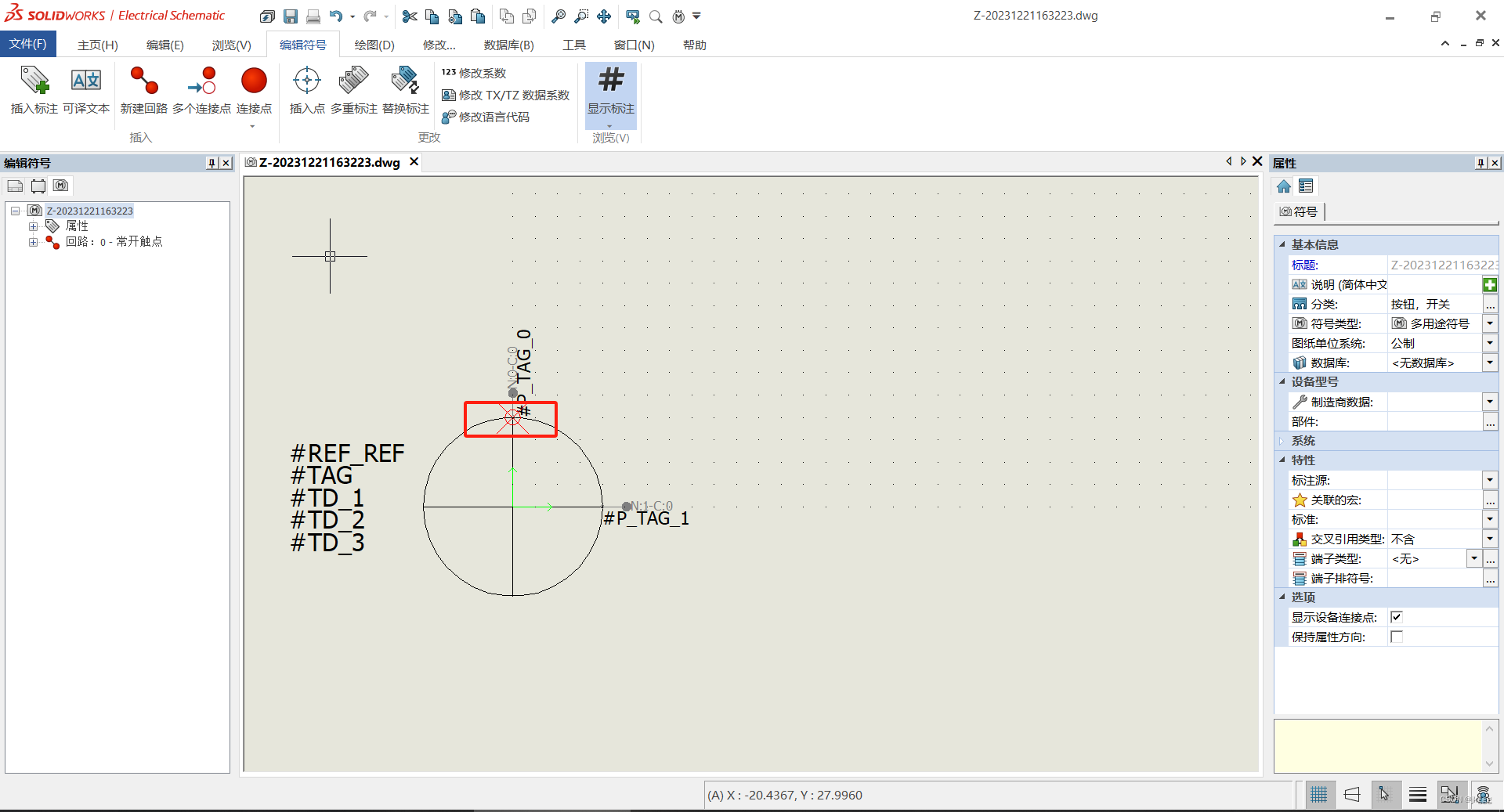
Task: Switch to the 数据库(B) ribbon tab
Action: [508, 45]
